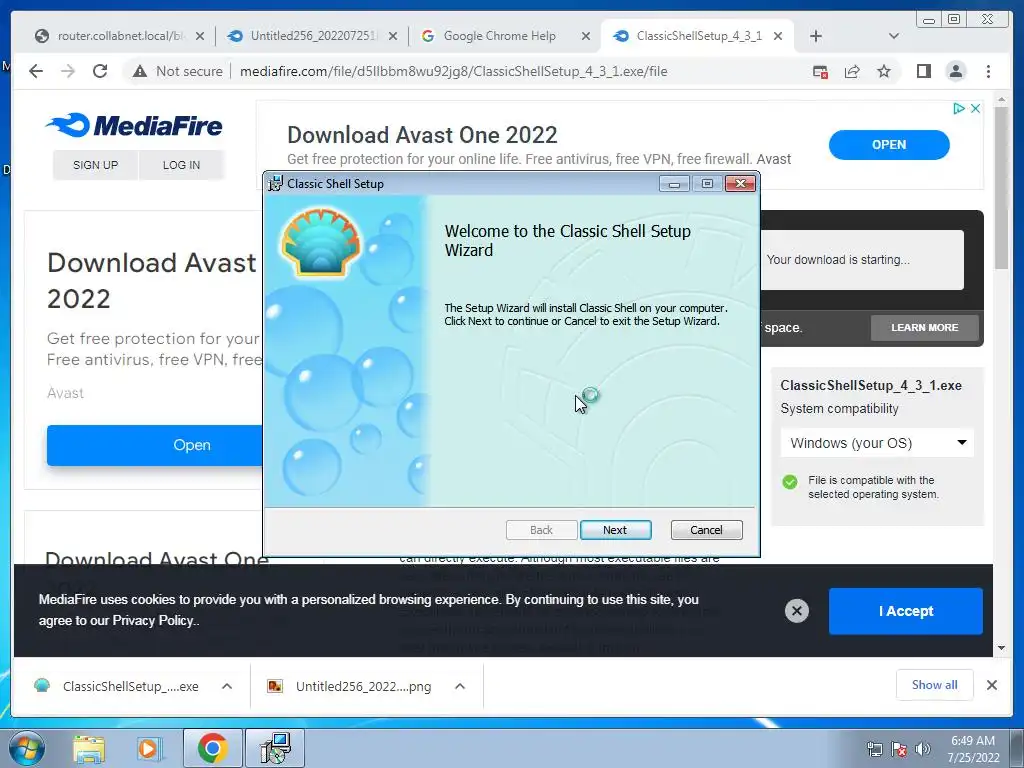Click Show all downloads
The width and height of the screenshot is (1024, 768).
point(934,684)
